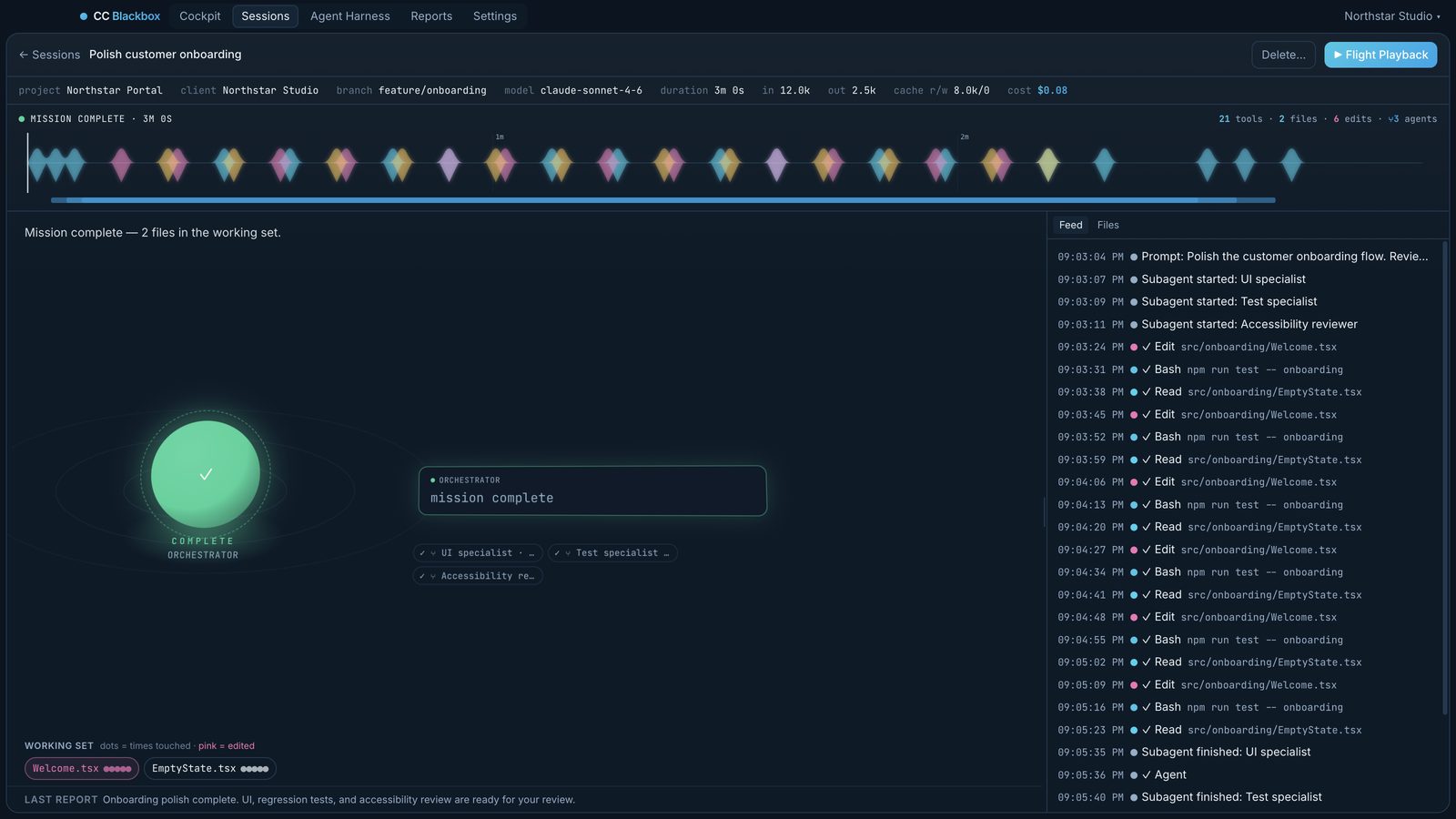Screen dimensions: 1456x819
Task: Click the pink dot on the 09:04:27 Edit row
Action: [x=1134, y=550]
